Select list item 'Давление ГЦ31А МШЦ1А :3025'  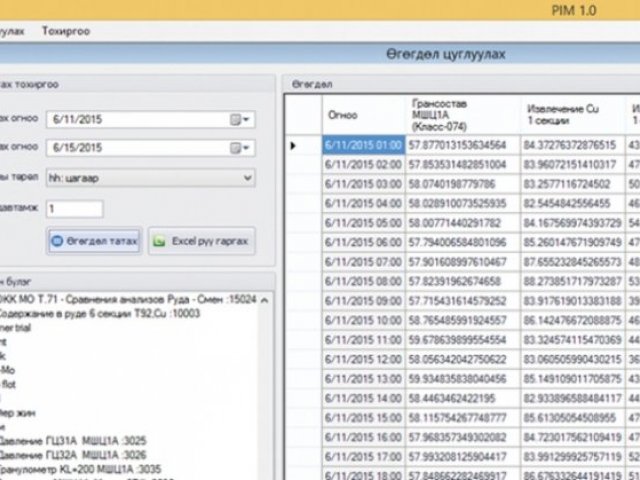(x=73, y=441)
